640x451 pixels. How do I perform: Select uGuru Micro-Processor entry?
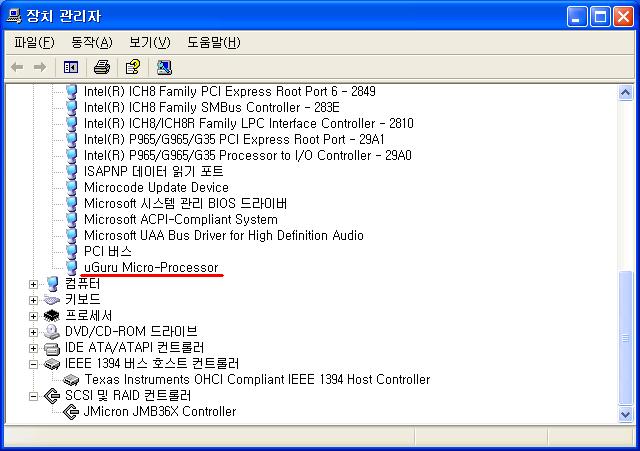click(x=151, y=267)
